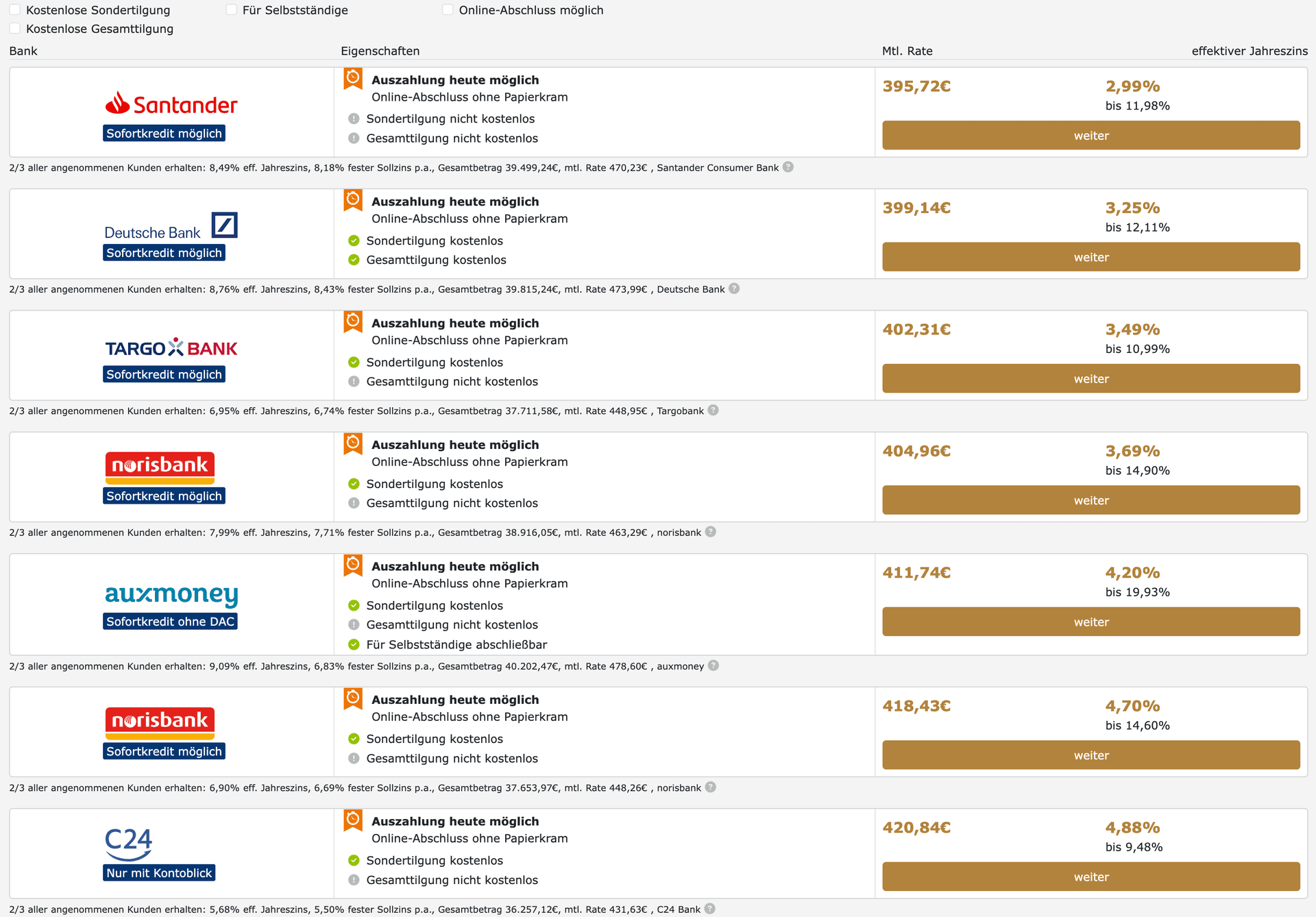Image resolution: width=1316 pixels, height=917 pixels.
Task: Tick the Für Selbstständige checkbox
Action: pos(232,10)
